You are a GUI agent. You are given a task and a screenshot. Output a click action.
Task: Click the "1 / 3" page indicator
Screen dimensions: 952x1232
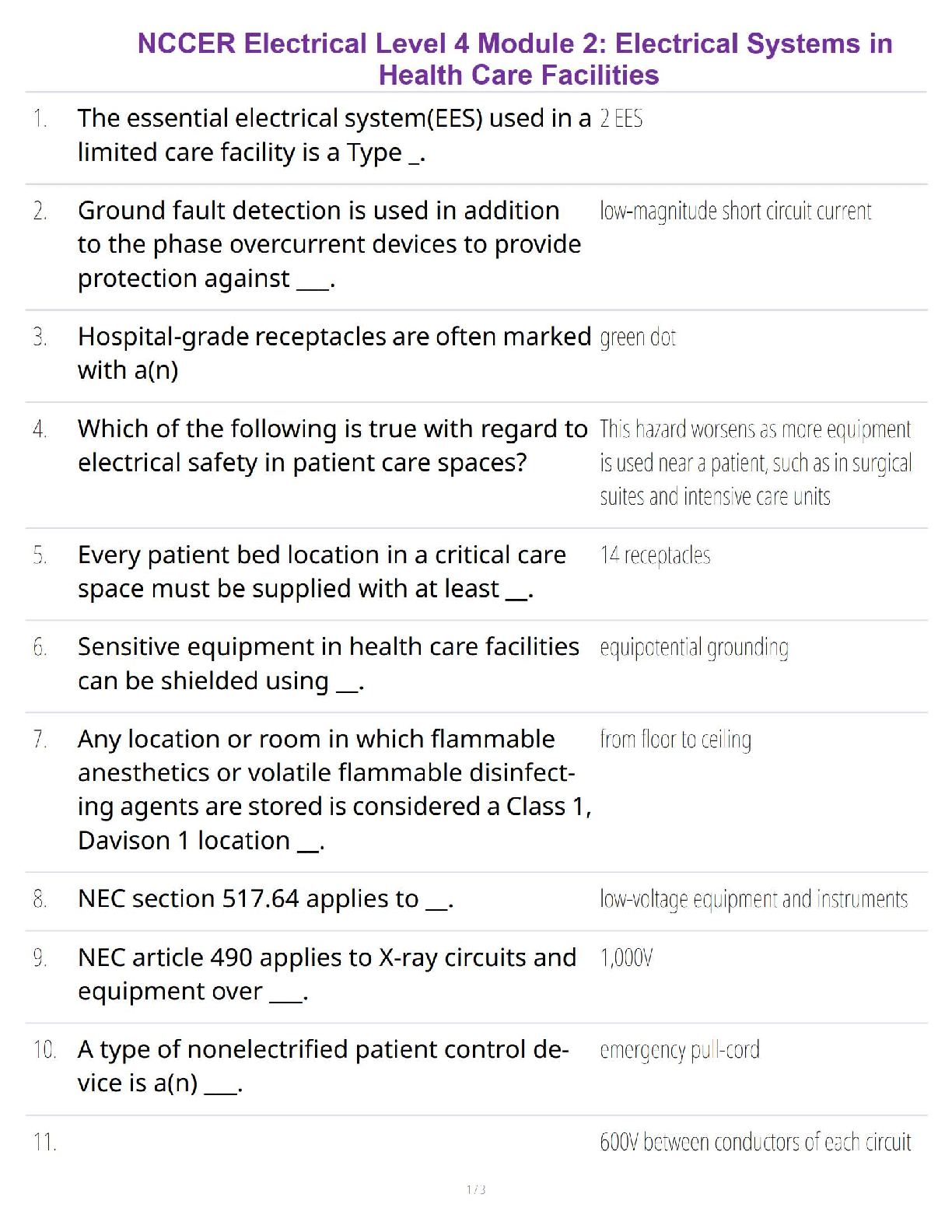pos(476,1189)
